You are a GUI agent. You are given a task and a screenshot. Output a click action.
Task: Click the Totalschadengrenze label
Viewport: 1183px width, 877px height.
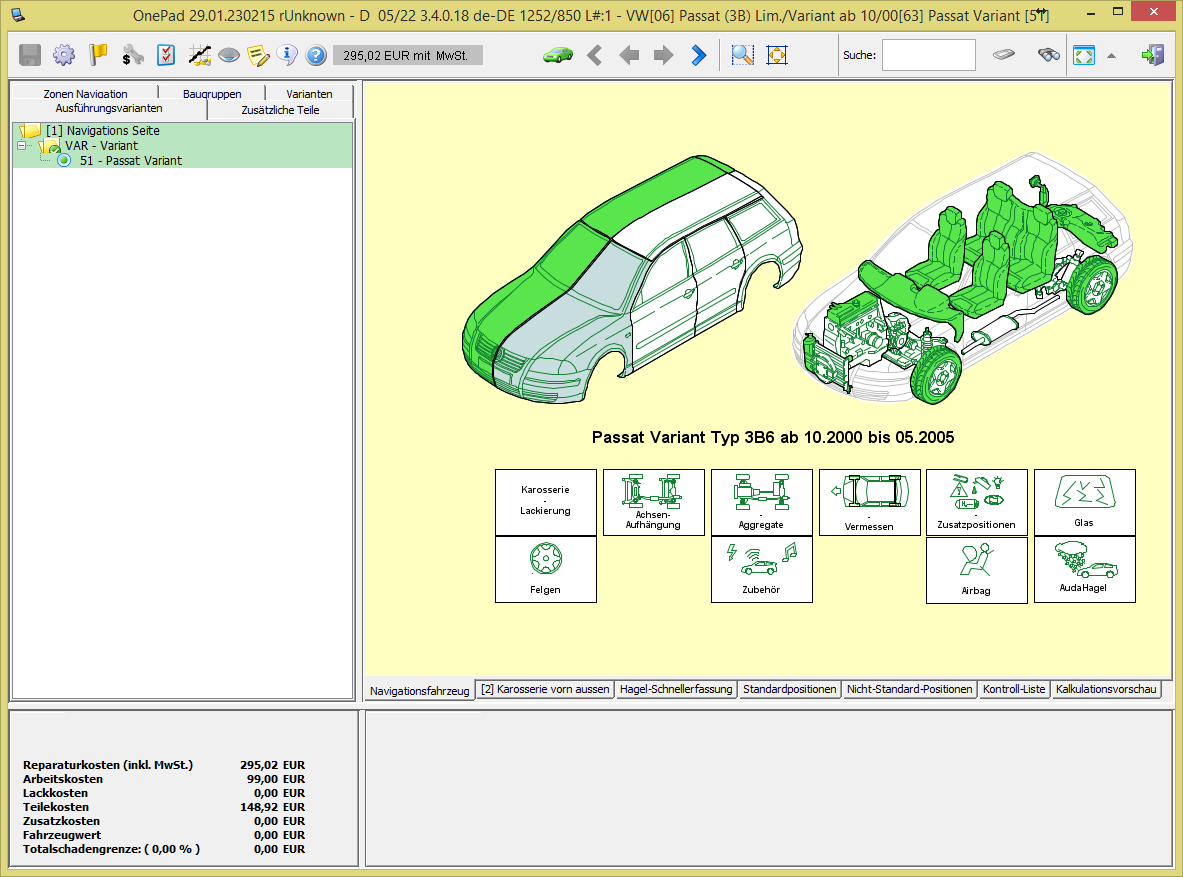[112, 849]
